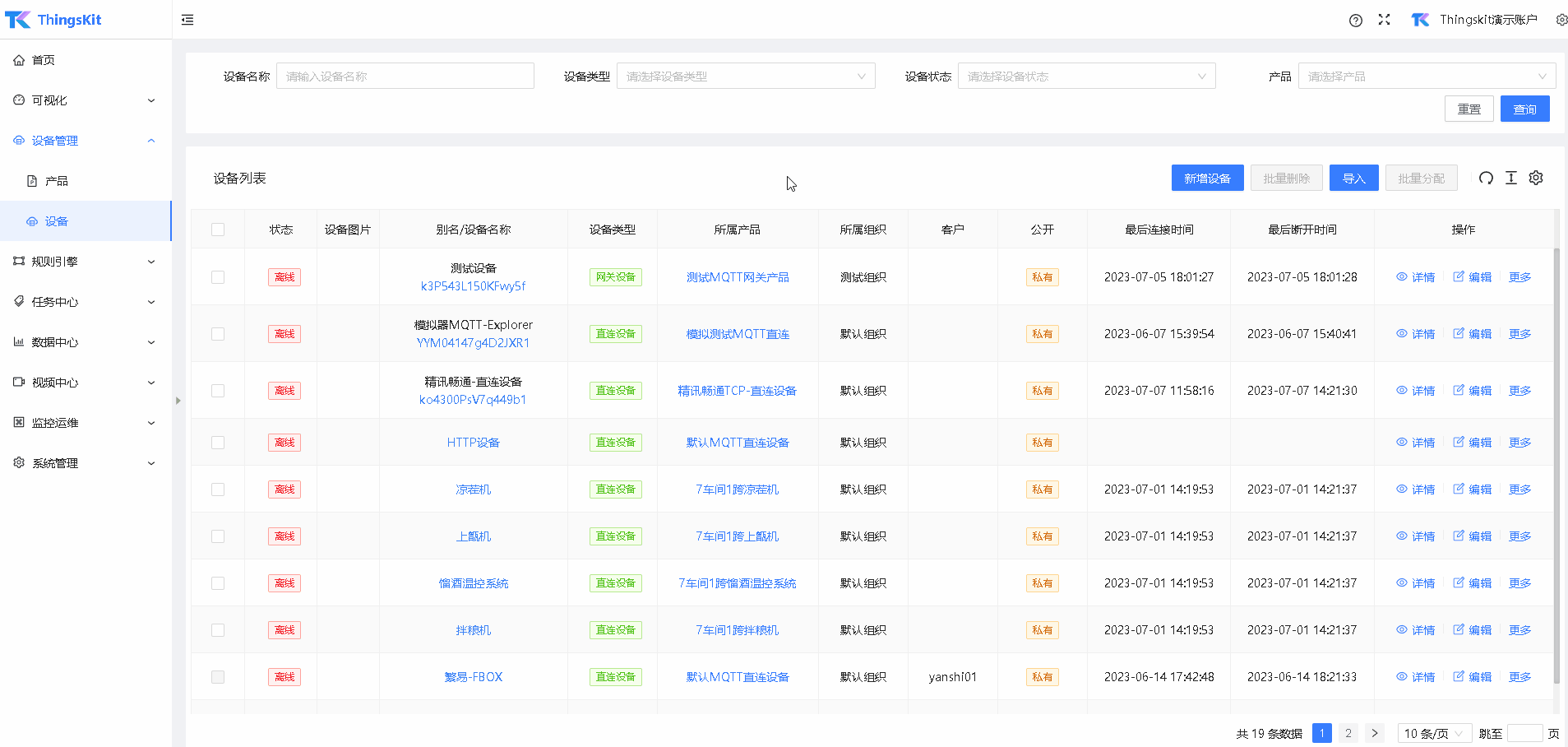The height and width of the screenshot is (747, 1568).
Task: Change page size 10 条/页 dropdown
Action: tap(1433, 733)
